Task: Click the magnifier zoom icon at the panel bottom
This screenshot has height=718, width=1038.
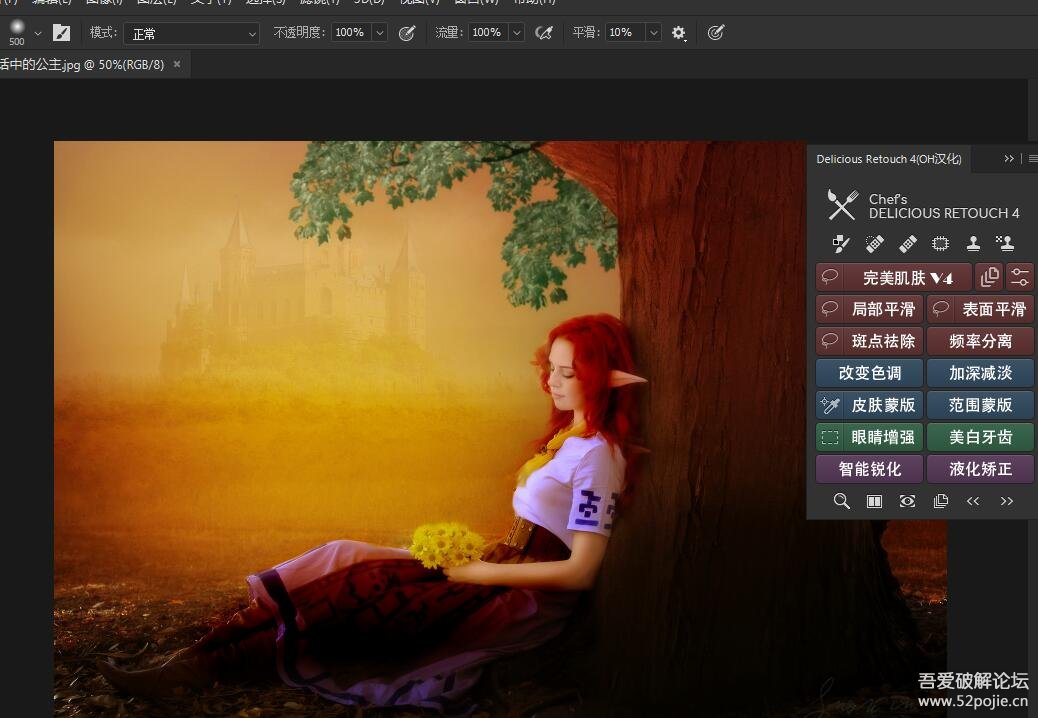Action: pos(841,501)
